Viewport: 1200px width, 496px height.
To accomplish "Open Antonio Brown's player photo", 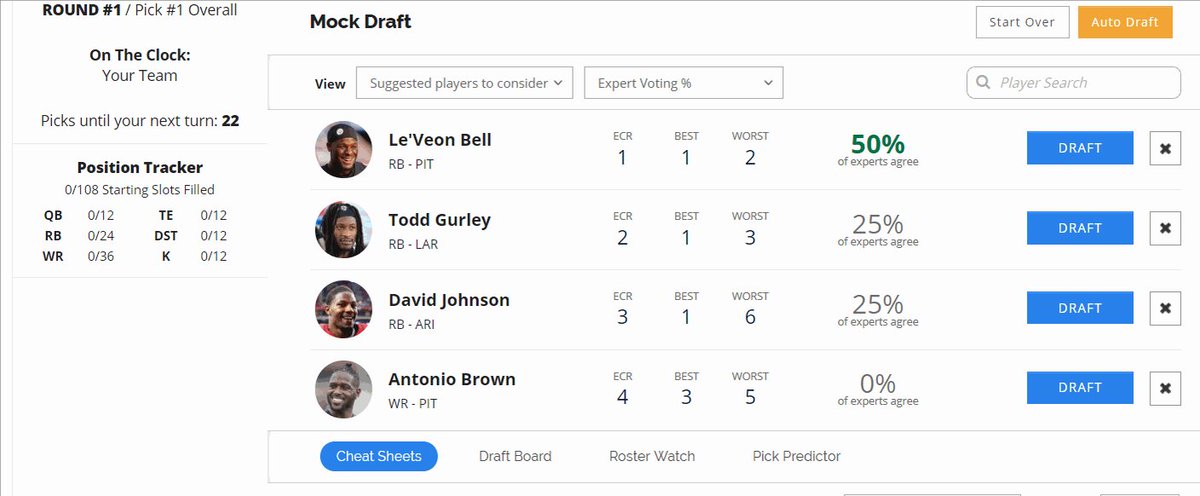I will pos(343,389).
